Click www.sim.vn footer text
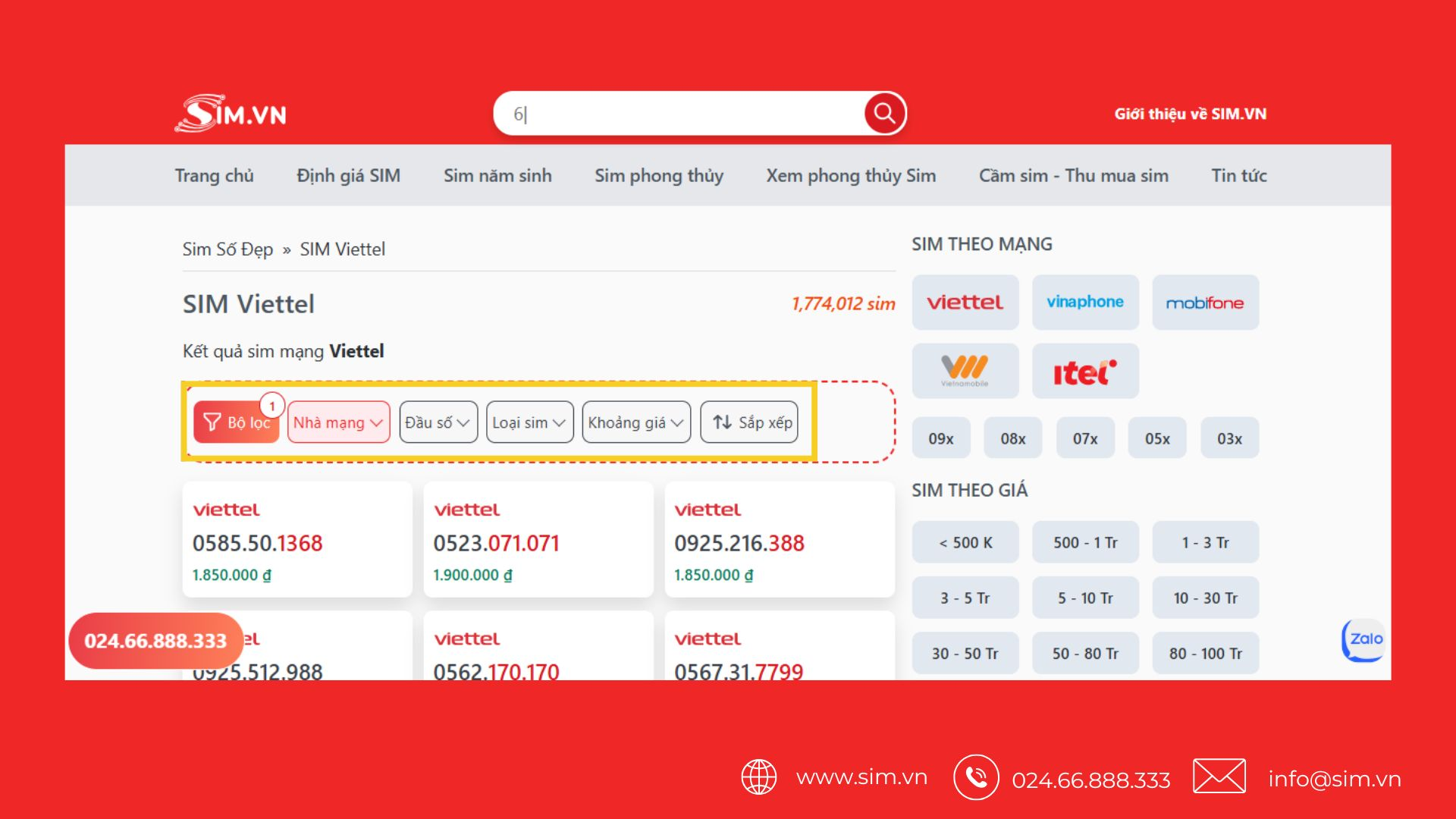Image resolution: width=1456 pixels, height=819 pixels. pos(861,777)
